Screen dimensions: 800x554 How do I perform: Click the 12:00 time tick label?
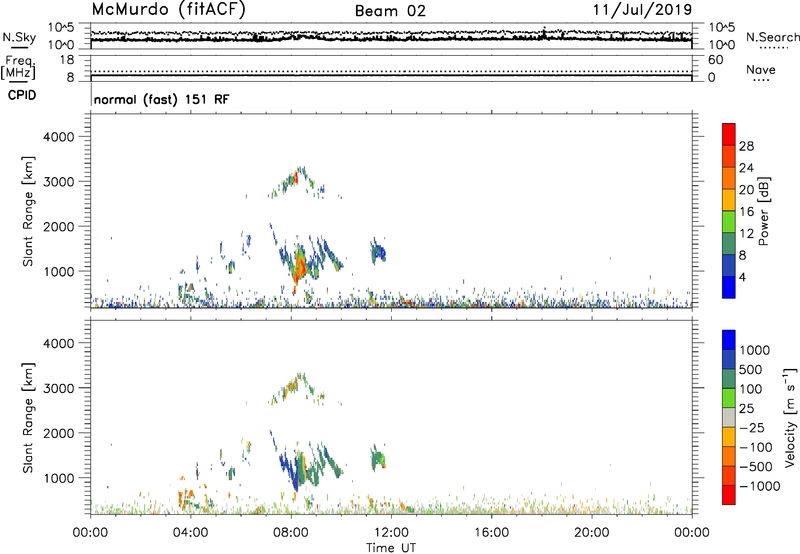(391, 533)
